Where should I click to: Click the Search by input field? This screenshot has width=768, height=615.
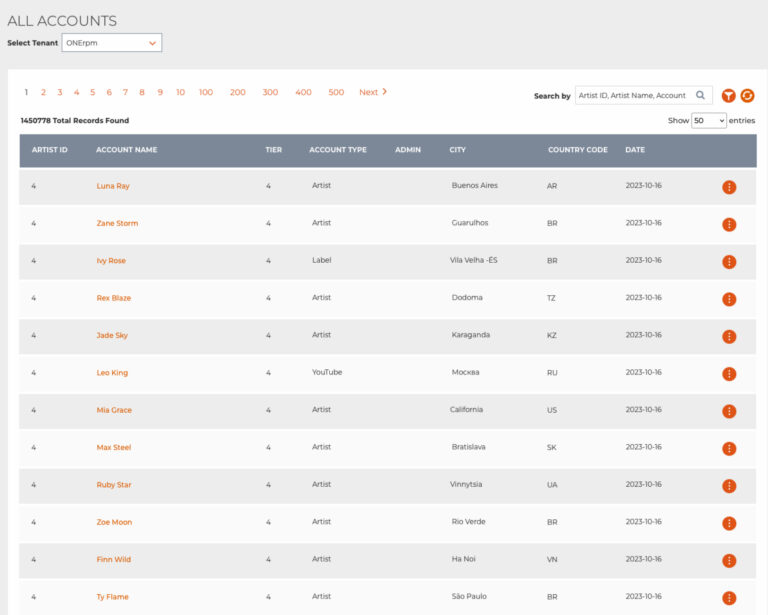click(x=634, y=96)
